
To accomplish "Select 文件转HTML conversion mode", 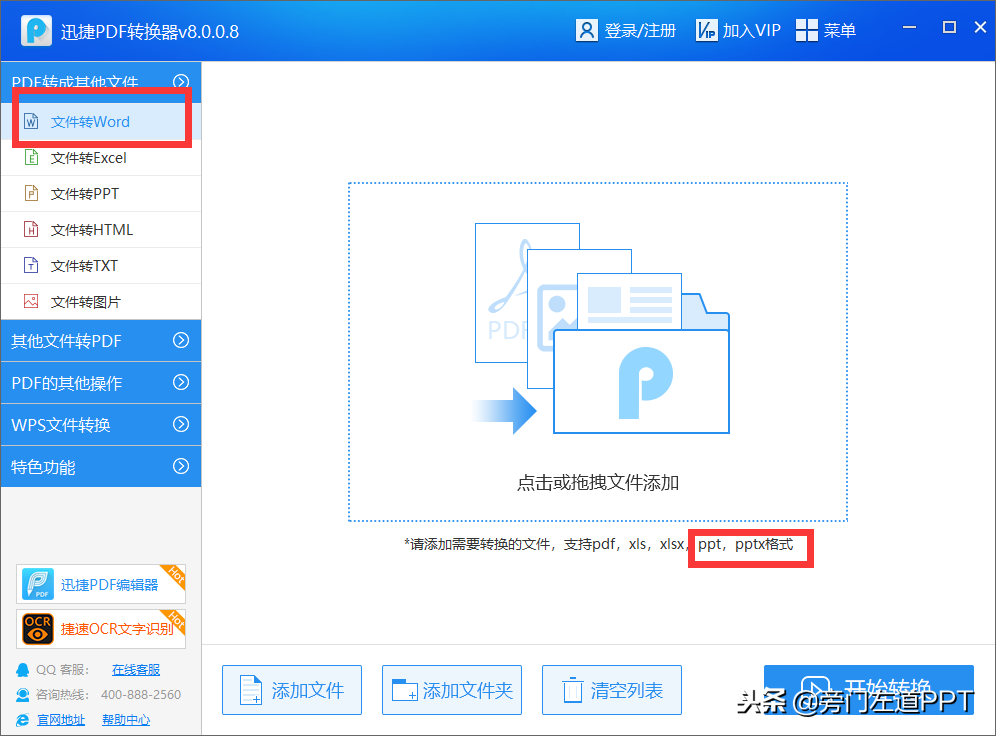I will pos(102,230).
